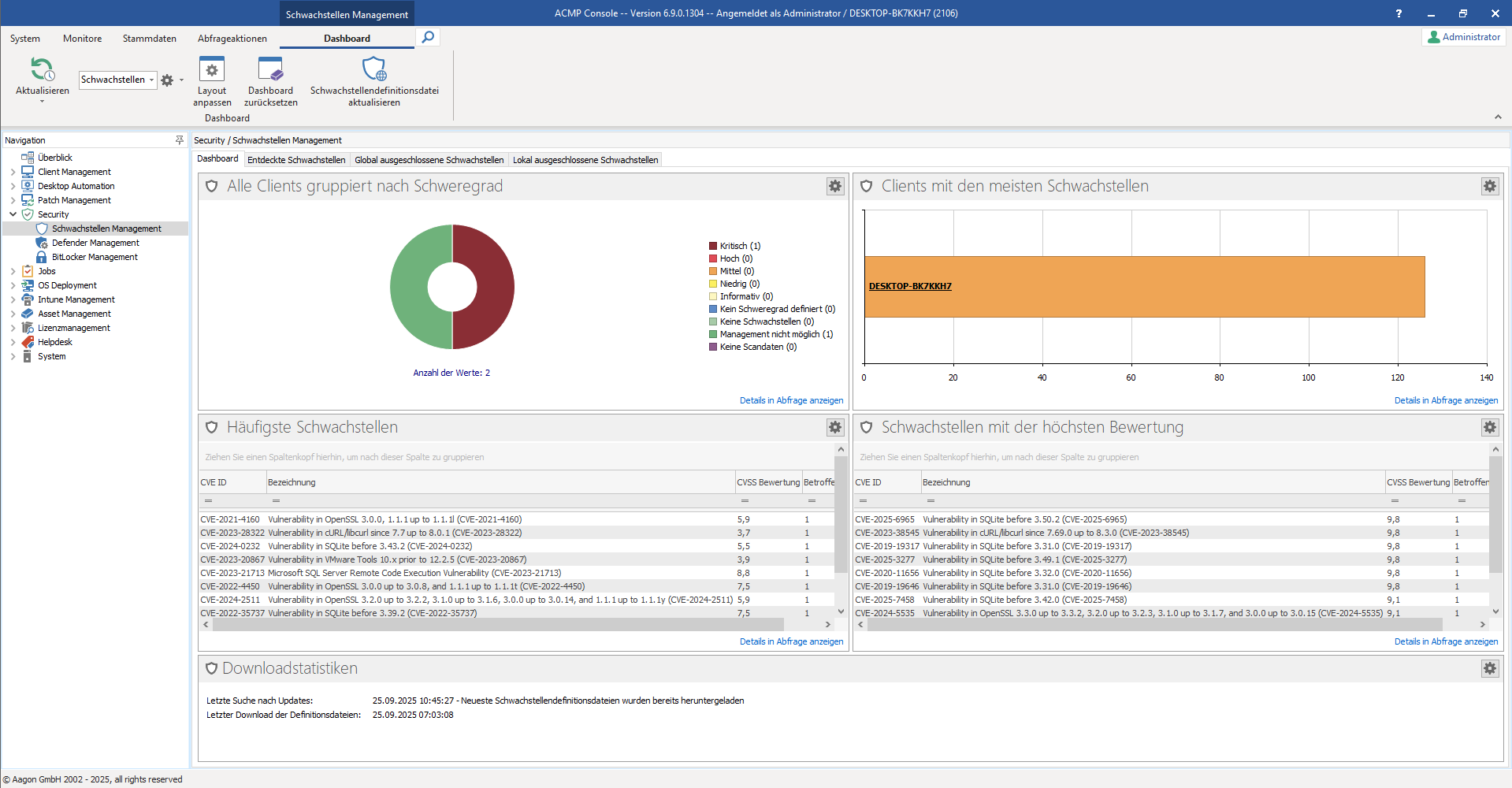Toggle the Management nicht möglich legend entry
This screenshot has height=788, width=1512.
(775, 334)
